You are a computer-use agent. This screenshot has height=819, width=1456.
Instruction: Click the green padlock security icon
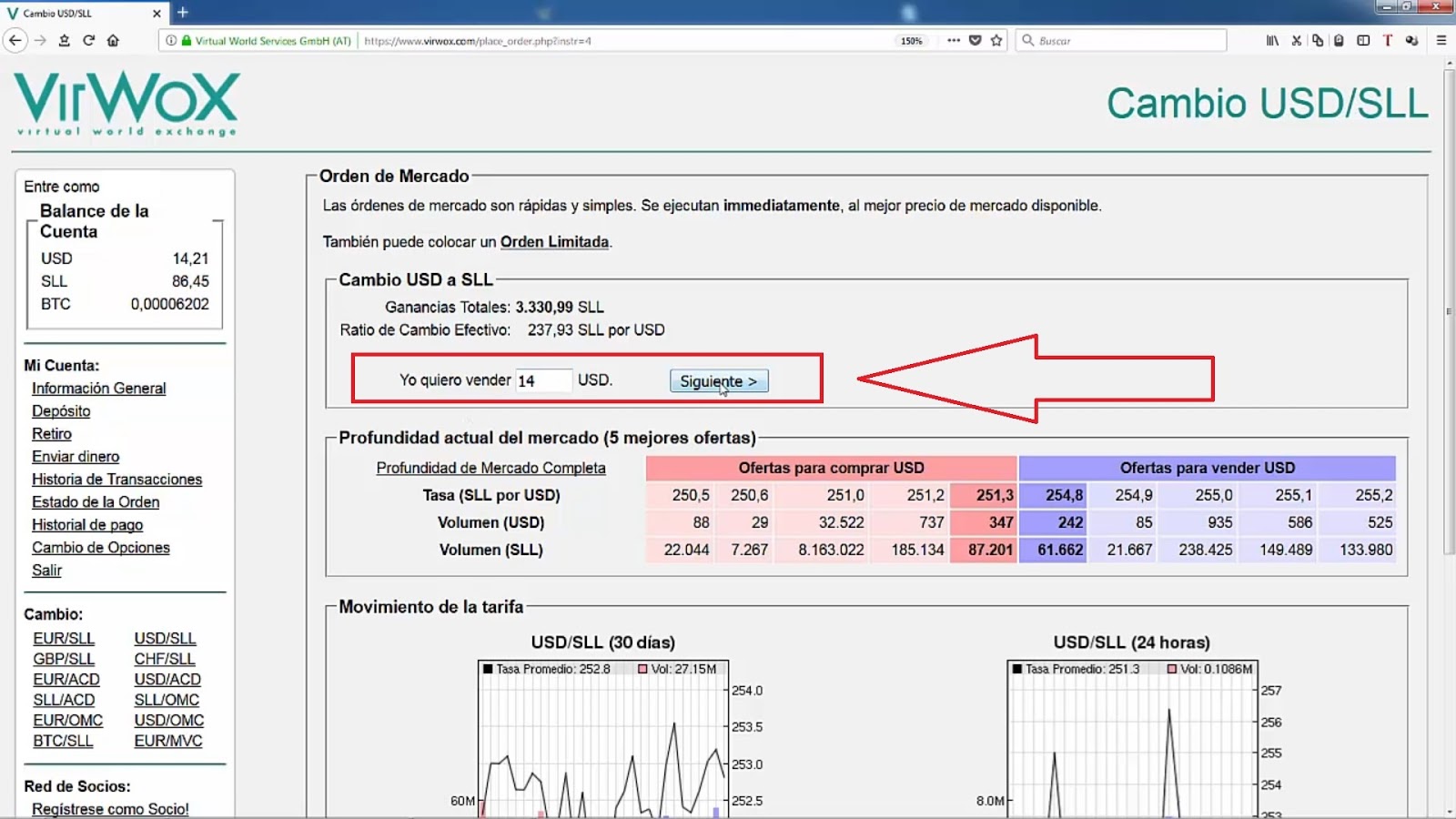(187, 40)
